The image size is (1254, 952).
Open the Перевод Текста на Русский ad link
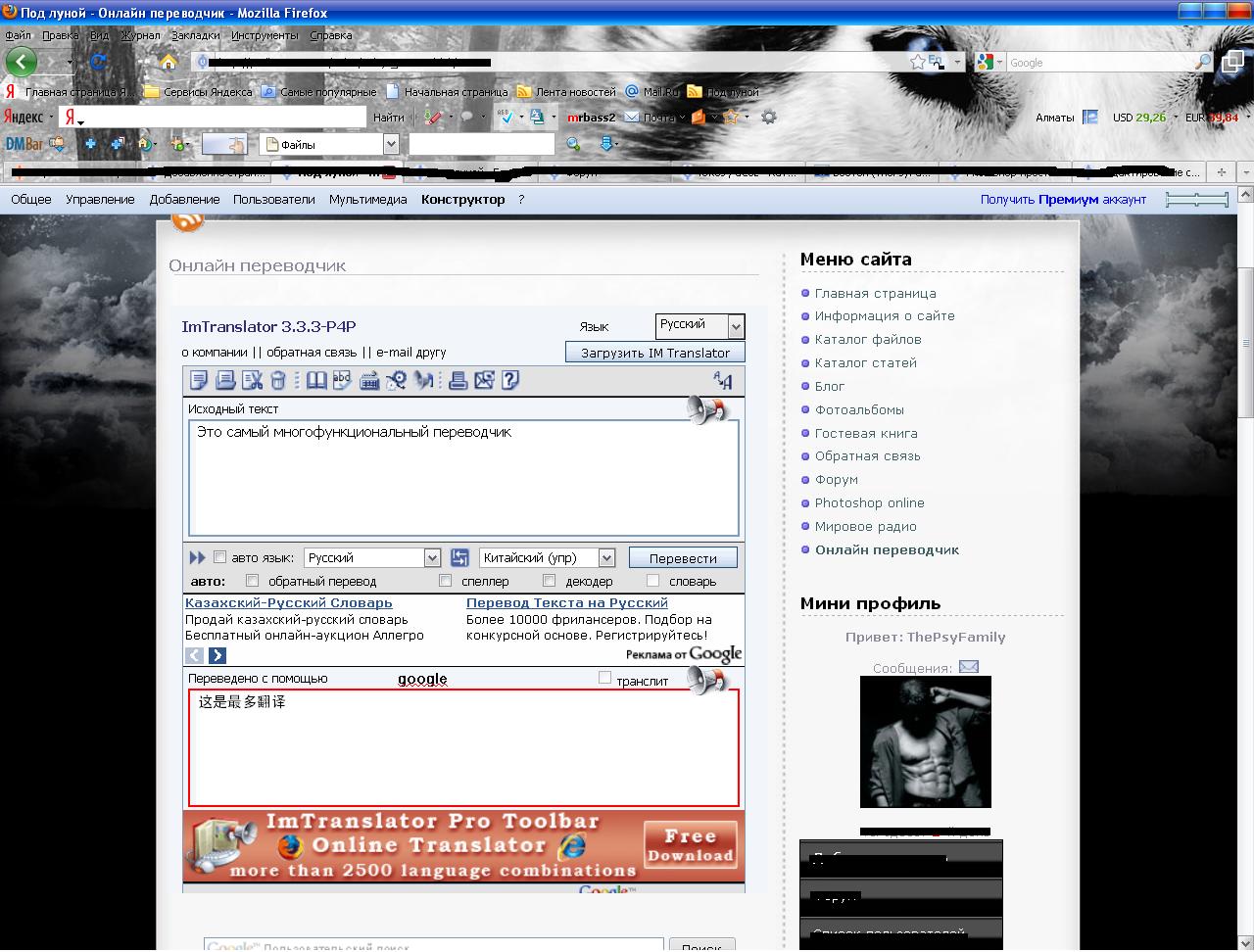[x=567, y=603]
